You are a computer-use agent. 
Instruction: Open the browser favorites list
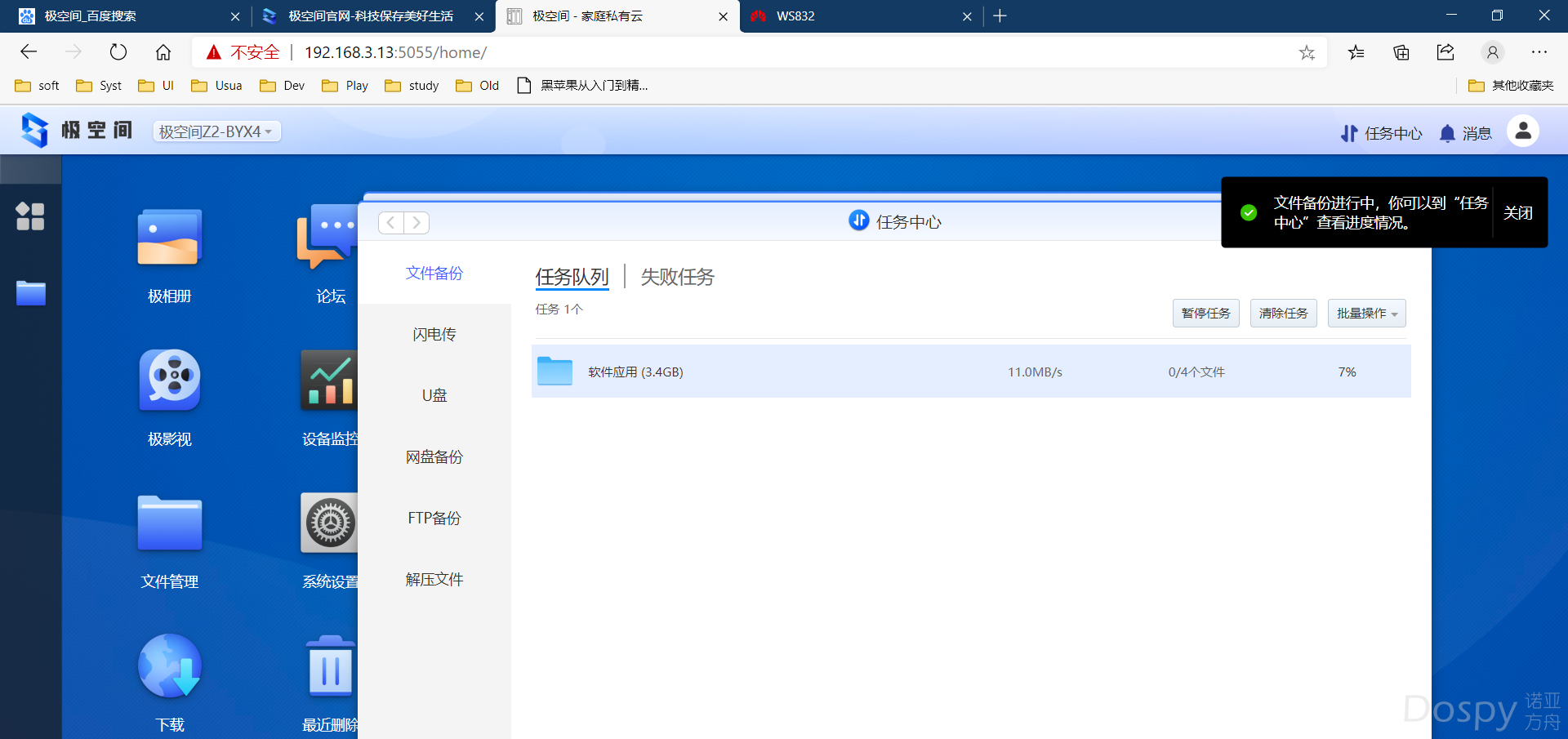(1356, 52)
